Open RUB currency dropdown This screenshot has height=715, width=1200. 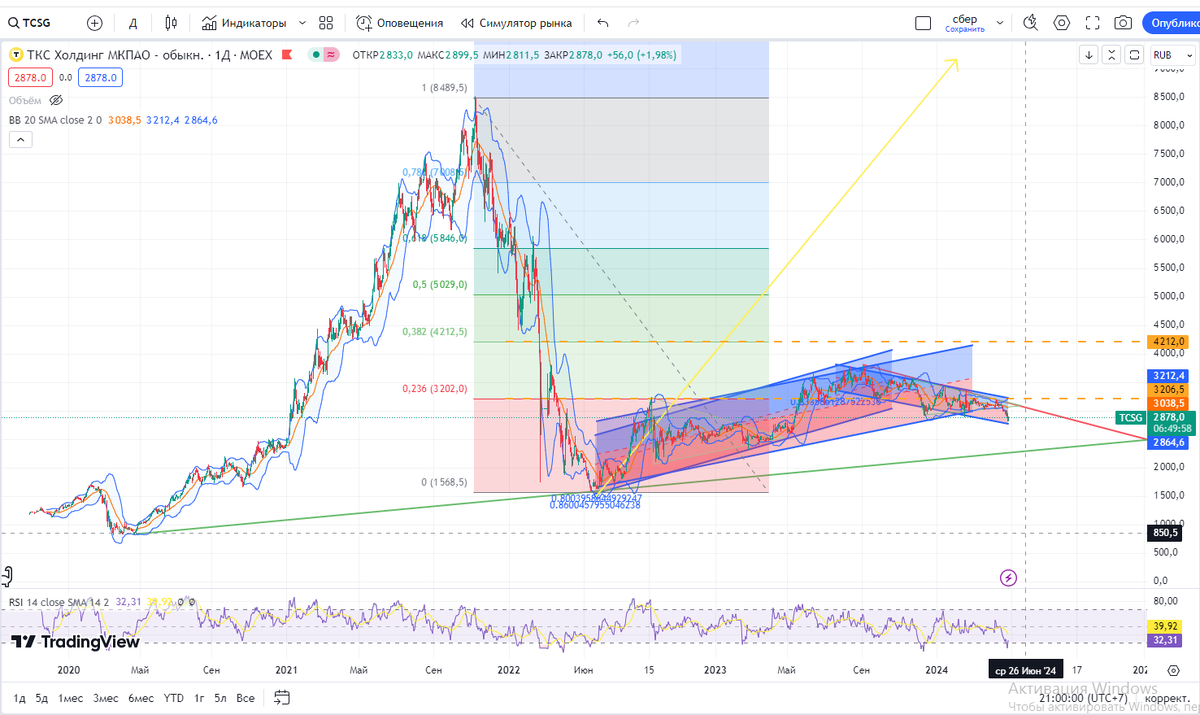point(1172,55)
